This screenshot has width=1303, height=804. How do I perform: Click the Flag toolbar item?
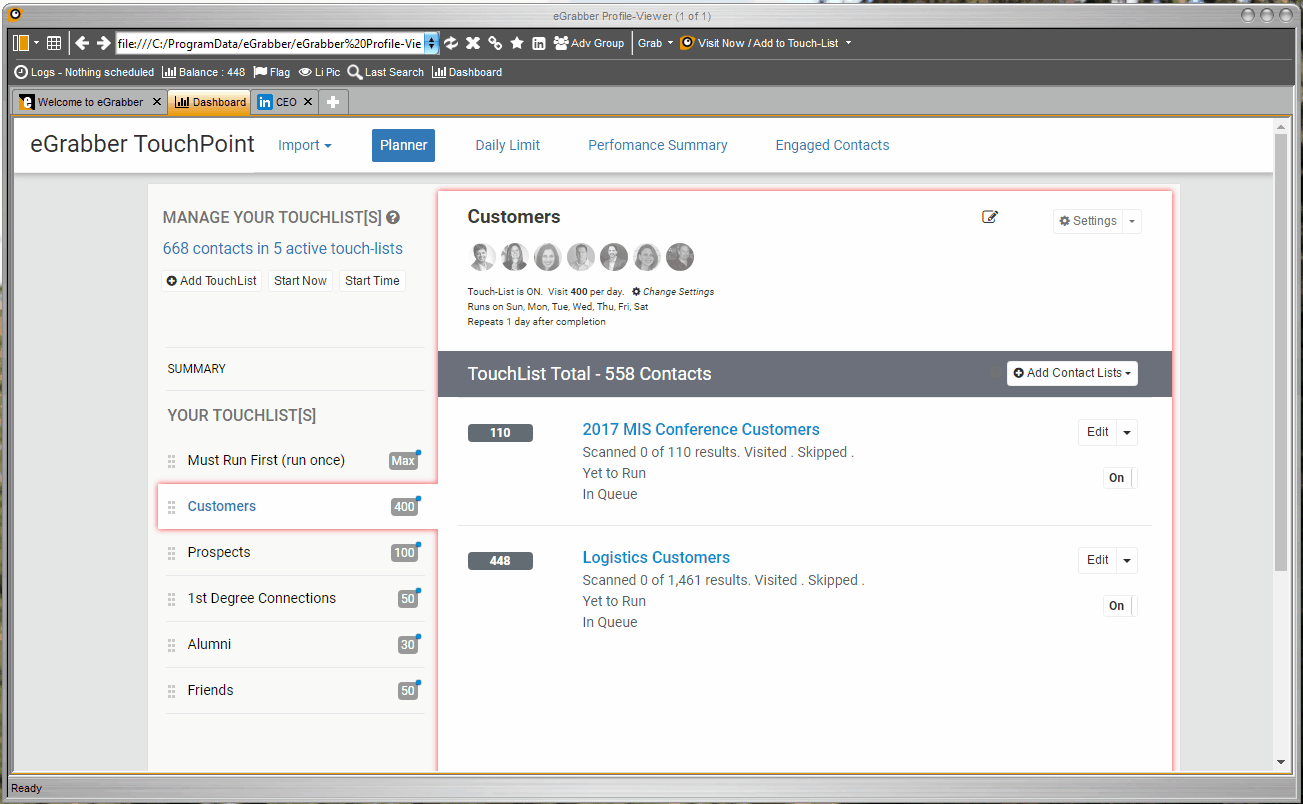click(x=272, y=72)
